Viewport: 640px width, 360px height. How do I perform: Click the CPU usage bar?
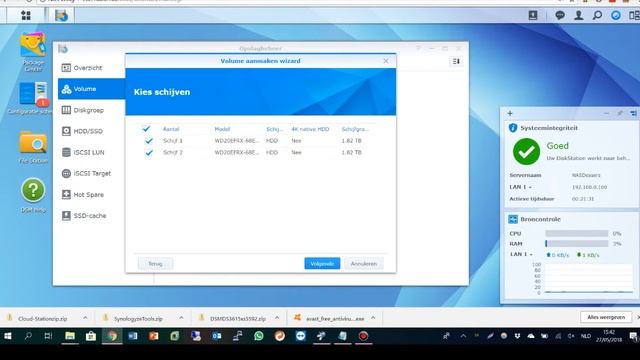tap(576, 233)
